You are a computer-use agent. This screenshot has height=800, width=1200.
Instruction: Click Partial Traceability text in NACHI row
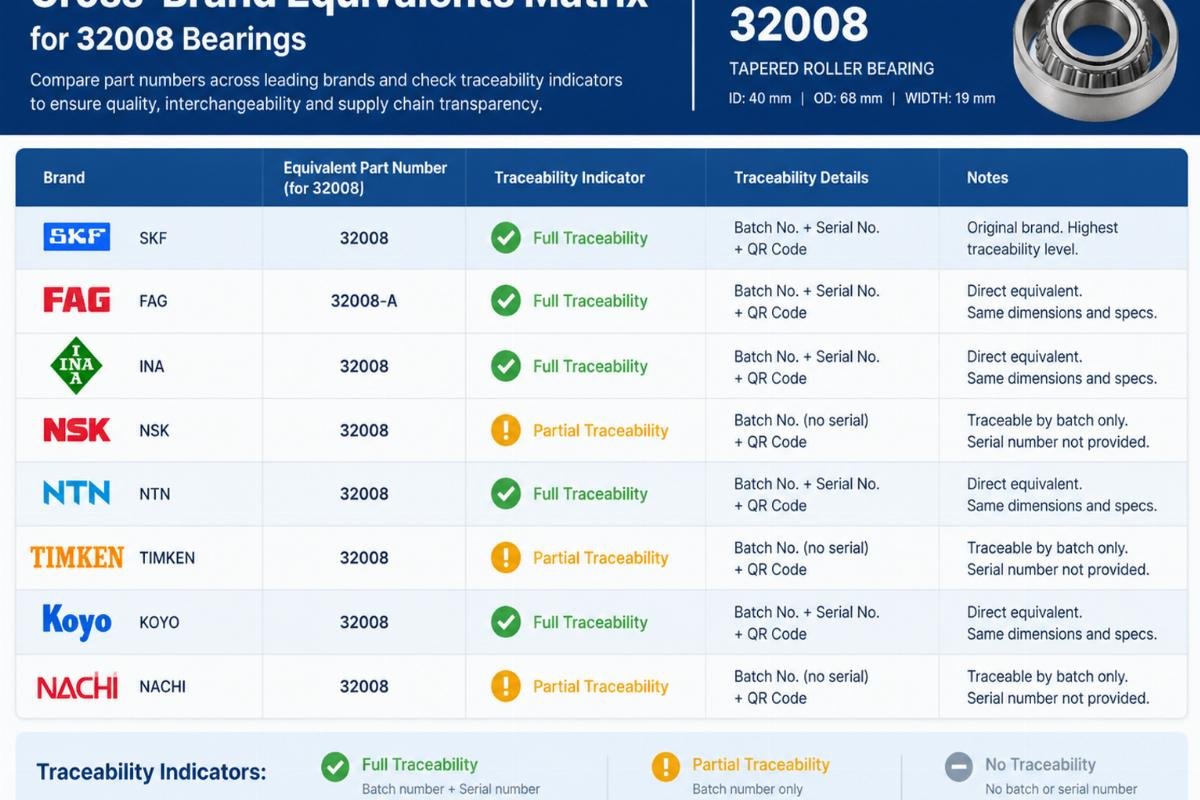coord(600,686)
